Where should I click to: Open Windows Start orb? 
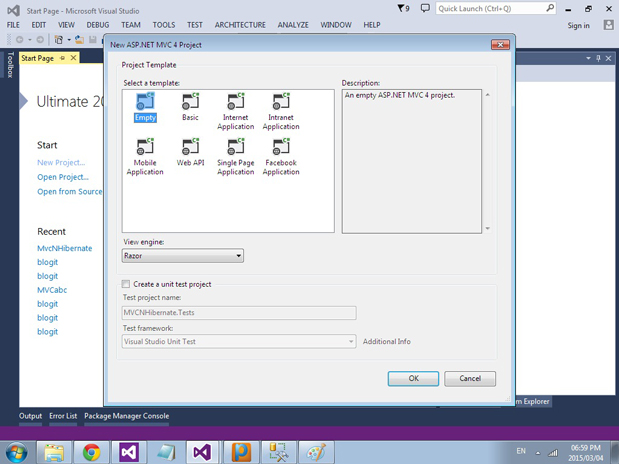16,452
